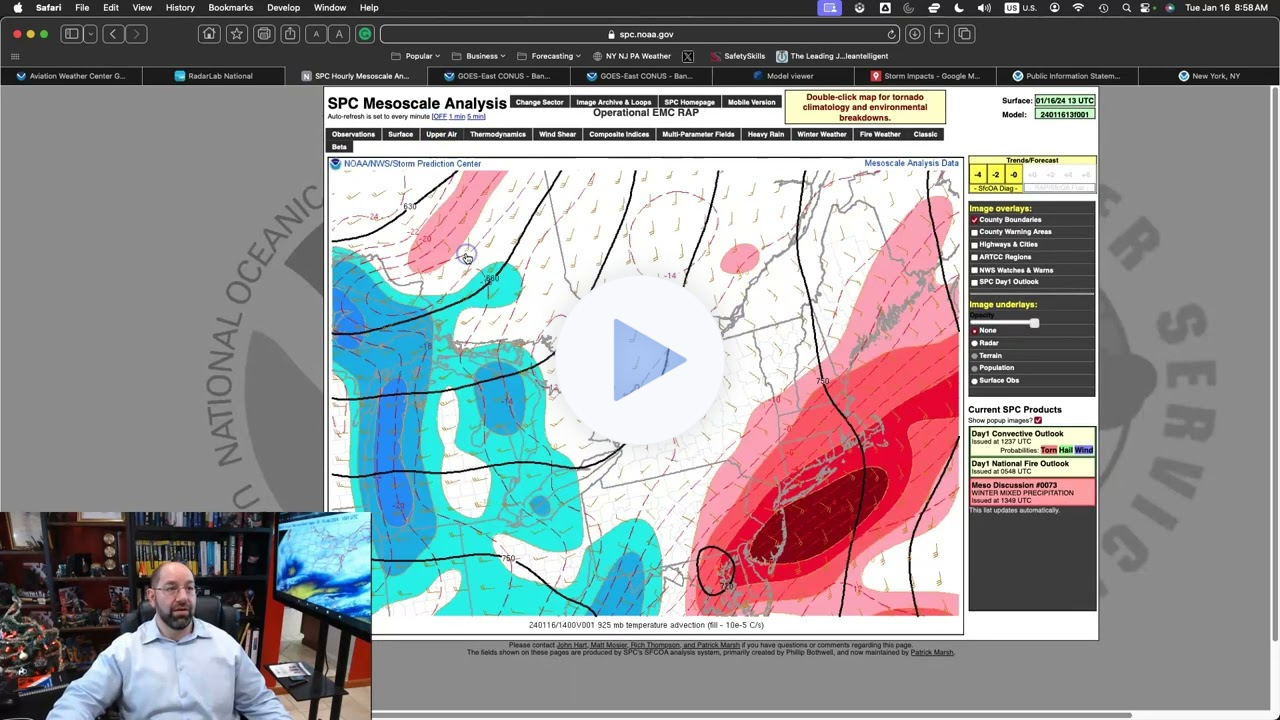Enable the County Warning Areas overlay
This screenshot has height=720, width=1280.
(x=975, y=232)
